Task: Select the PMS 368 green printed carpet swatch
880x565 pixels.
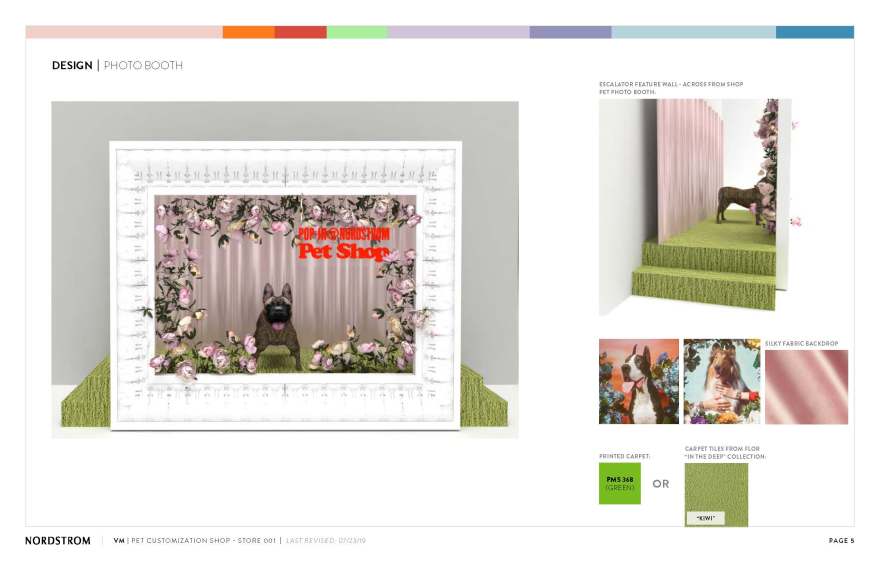Action: pos(619,483)
